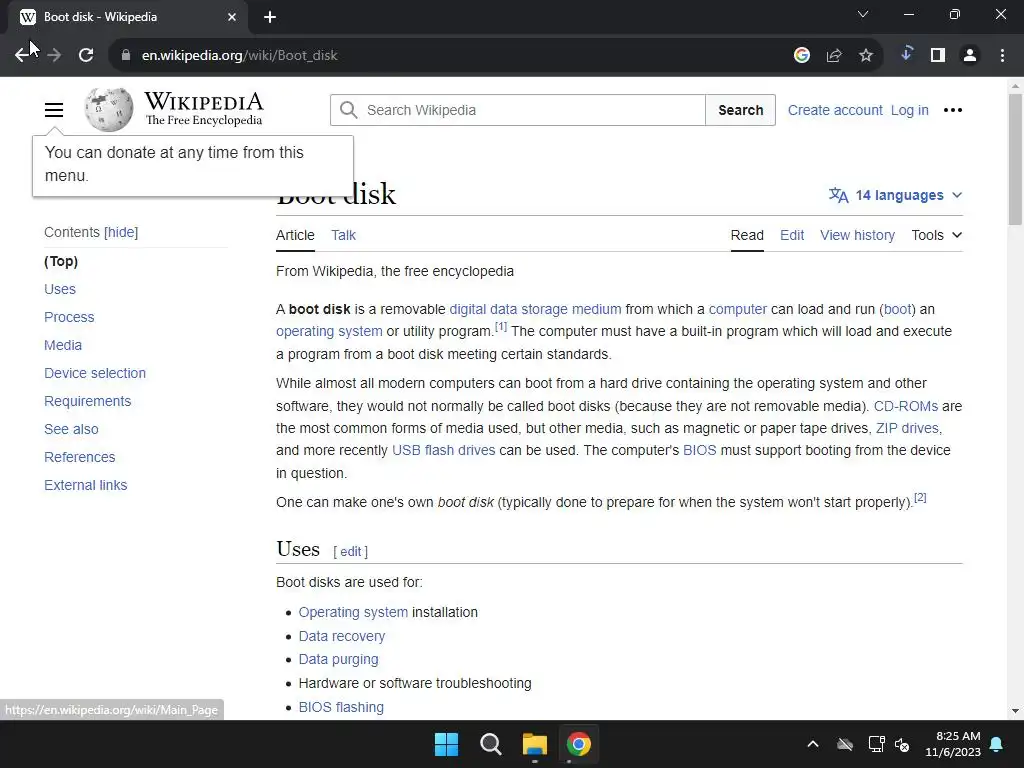Click the page vertical scrollbar thumb
This screenshot has width=1024, height=768.
pos(1015,159)
